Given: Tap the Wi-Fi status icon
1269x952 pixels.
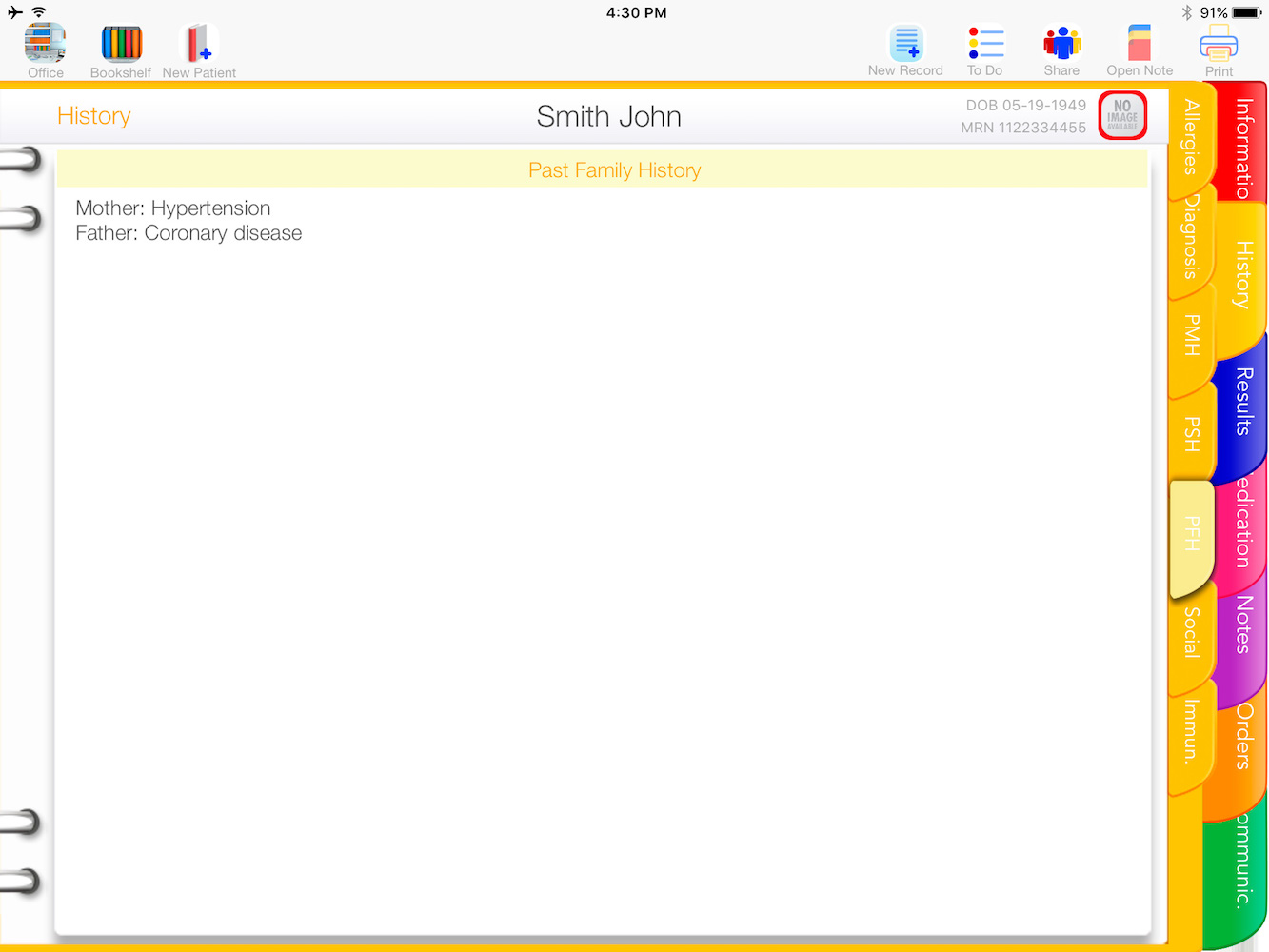Looking at the screenshot, I should pyautogui.click(x=39, y=12).
